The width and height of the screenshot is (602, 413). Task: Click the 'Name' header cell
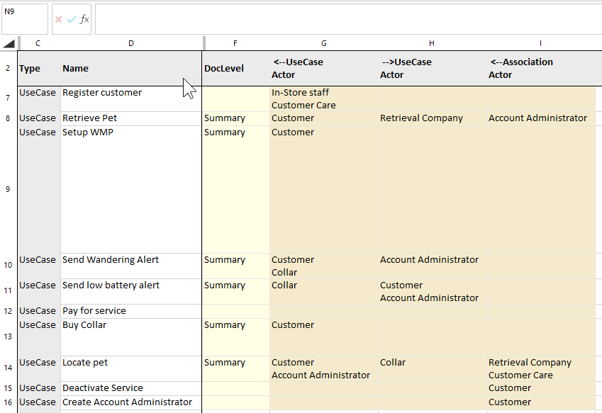pyautogui.click(x=131, y=68)
